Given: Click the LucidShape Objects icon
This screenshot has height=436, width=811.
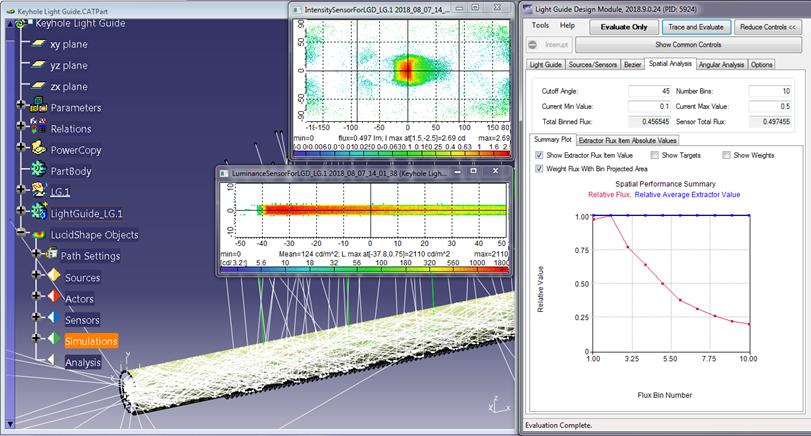Looking at the screenshot, I should (x=39, y=235).
